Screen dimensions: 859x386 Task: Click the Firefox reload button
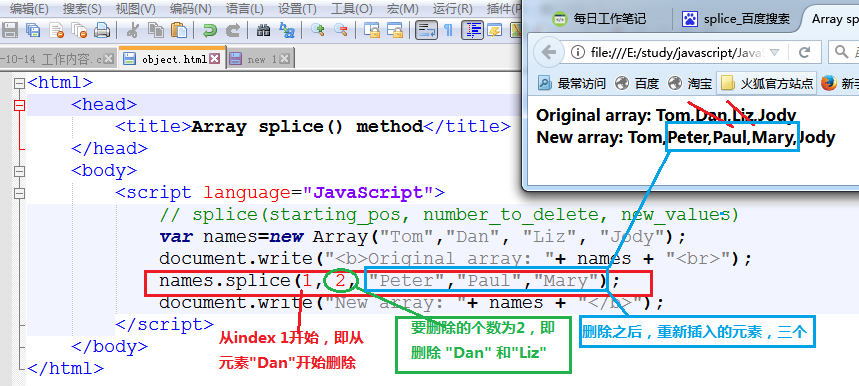(804, 53)
